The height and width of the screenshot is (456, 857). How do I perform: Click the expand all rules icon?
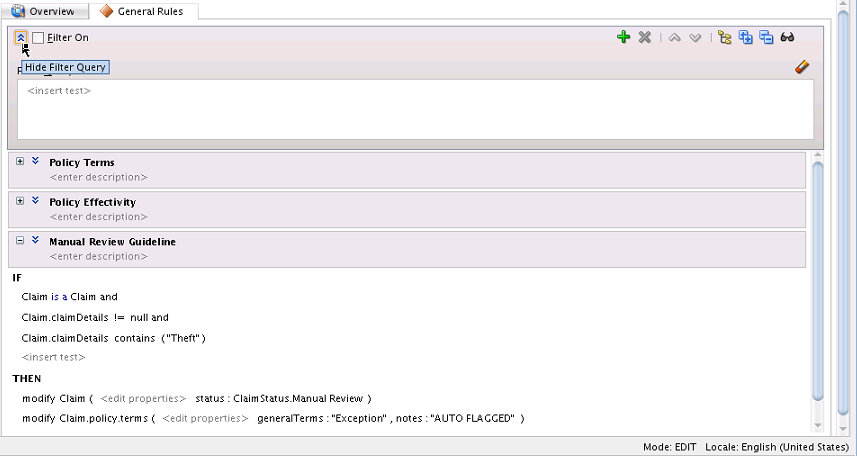(746, 37)
